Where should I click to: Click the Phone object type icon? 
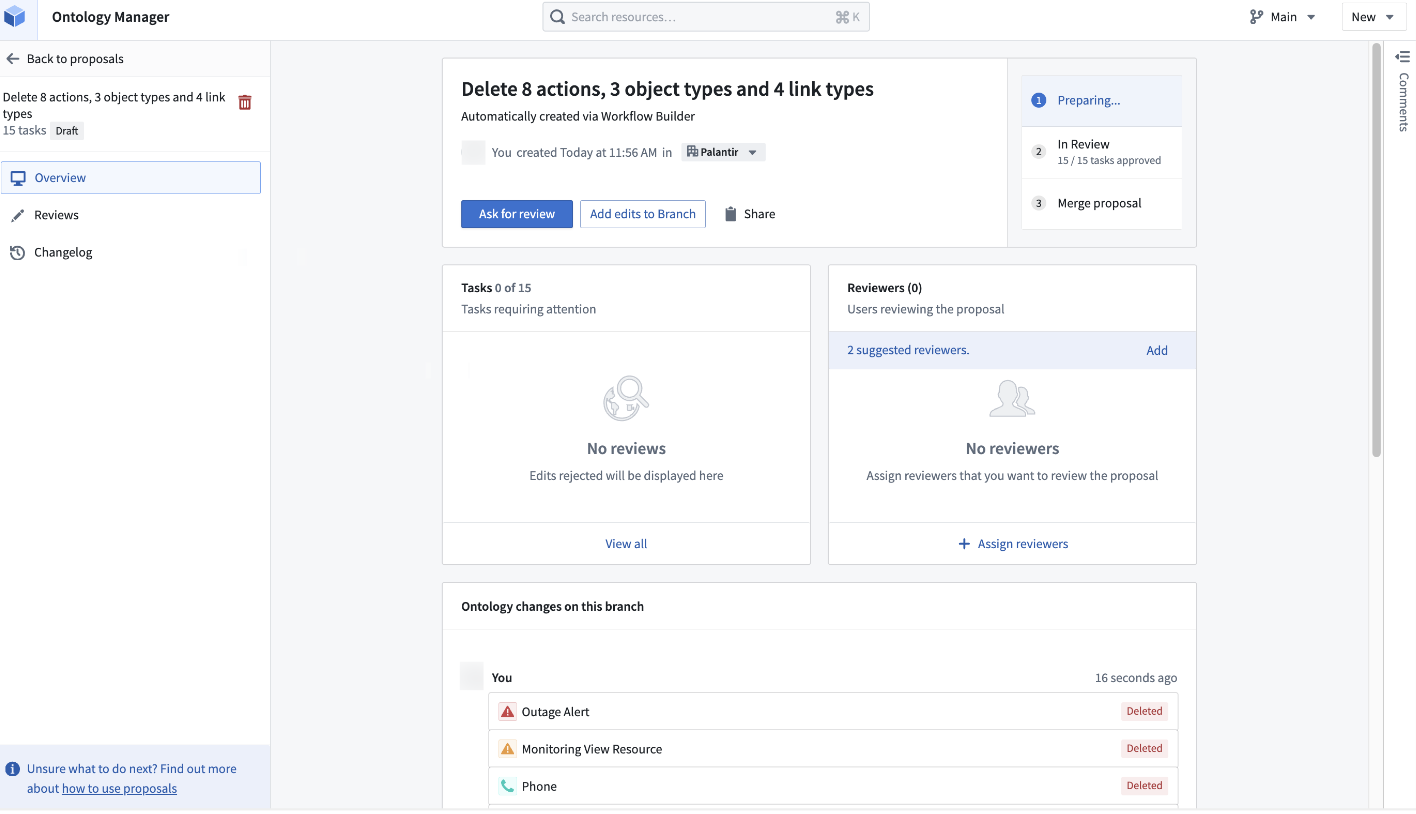pos(507,786)
